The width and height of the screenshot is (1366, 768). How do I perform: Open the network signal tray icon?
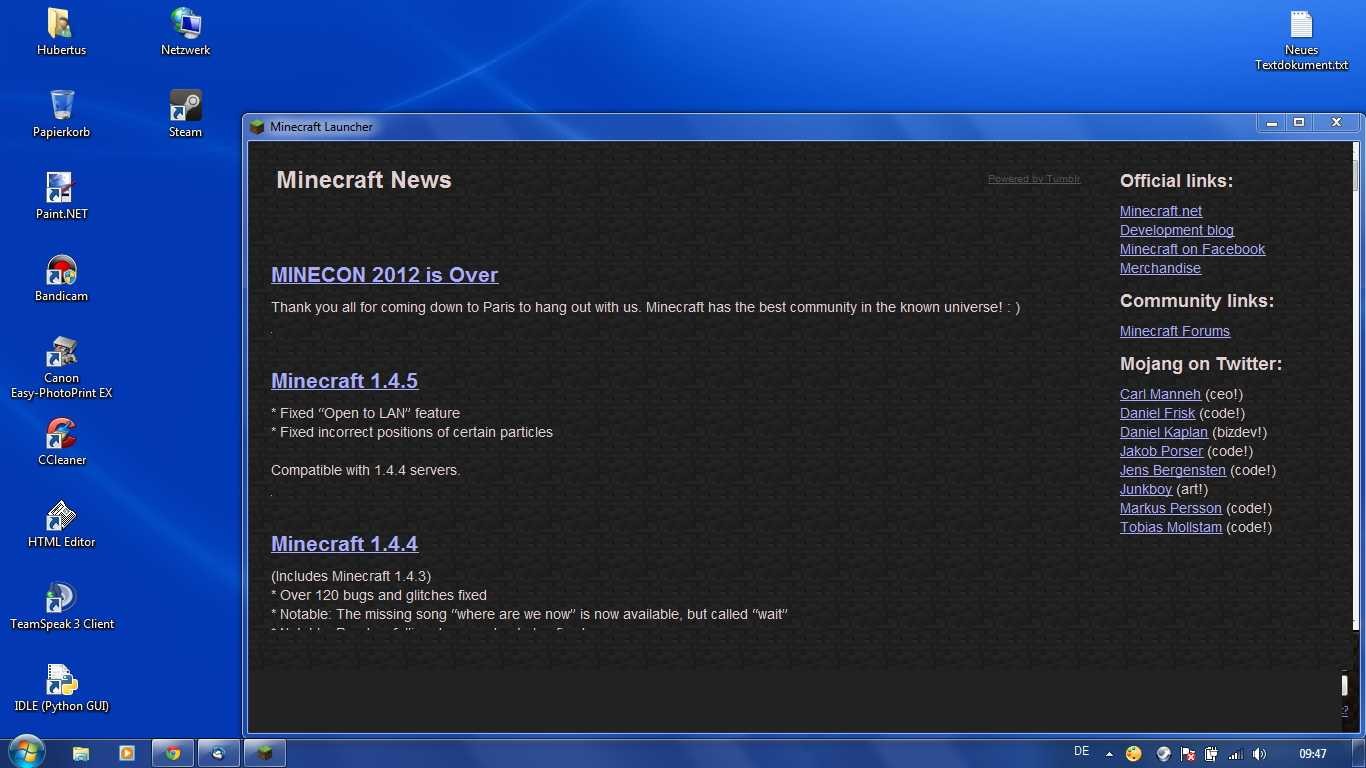pos(1236,754)
